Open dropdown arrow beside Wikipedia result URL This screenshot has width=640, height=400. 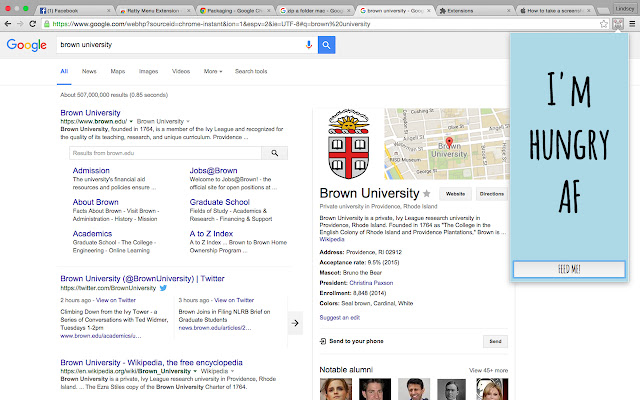tap(195, 371)
